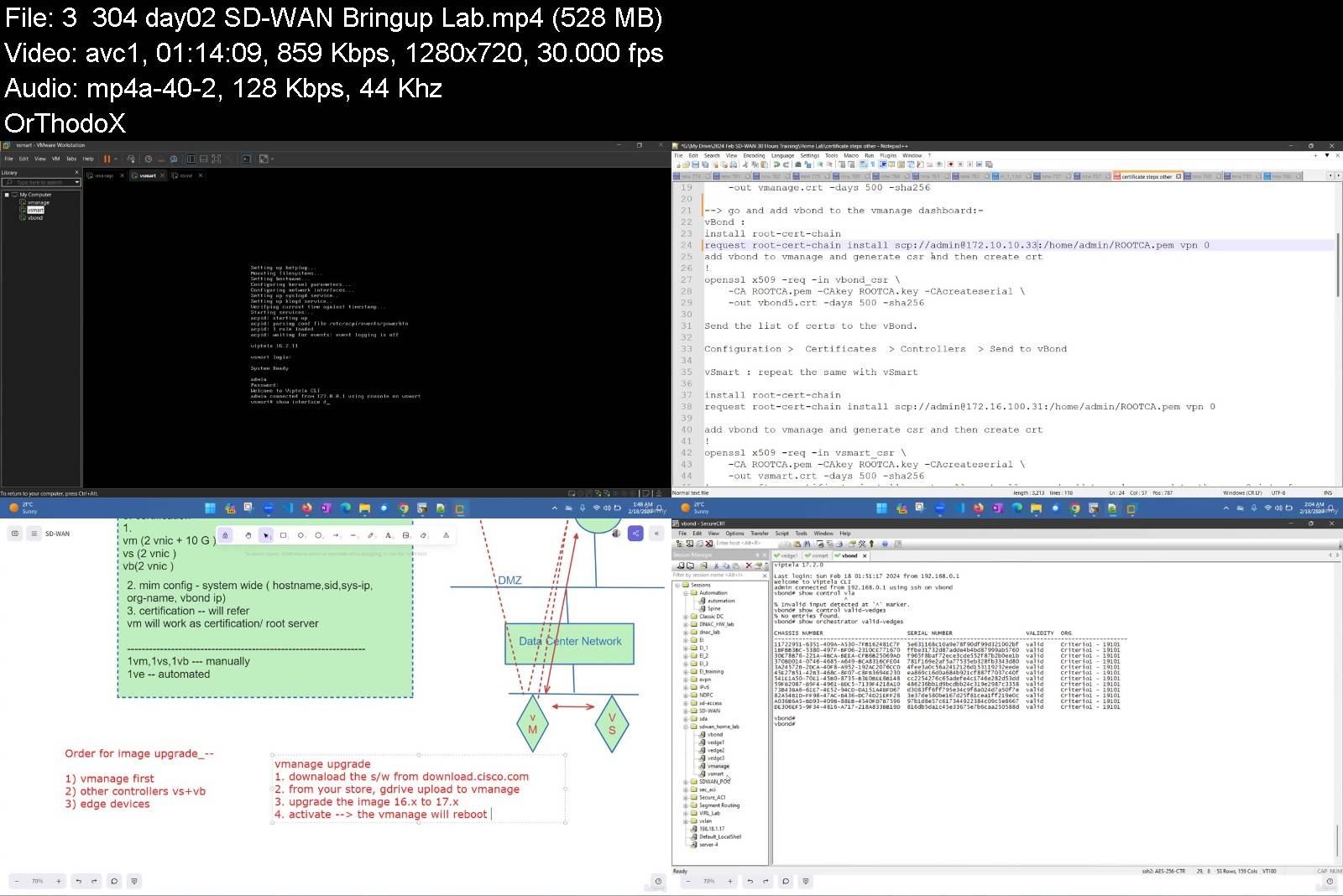Zoom in on whiteboard with green note
Viewport: 1343px width, 896px height.
tap(59, 881)
